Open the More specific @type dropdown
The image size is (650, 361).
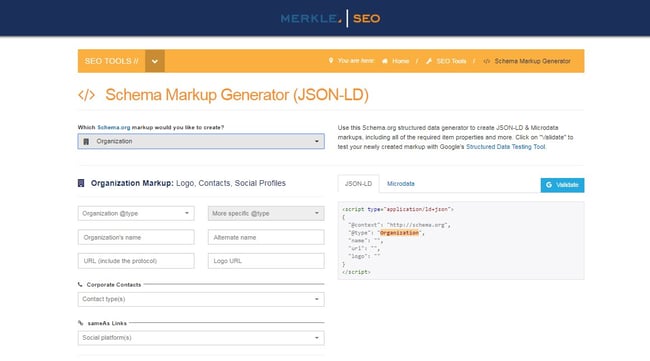click(266, 213)
